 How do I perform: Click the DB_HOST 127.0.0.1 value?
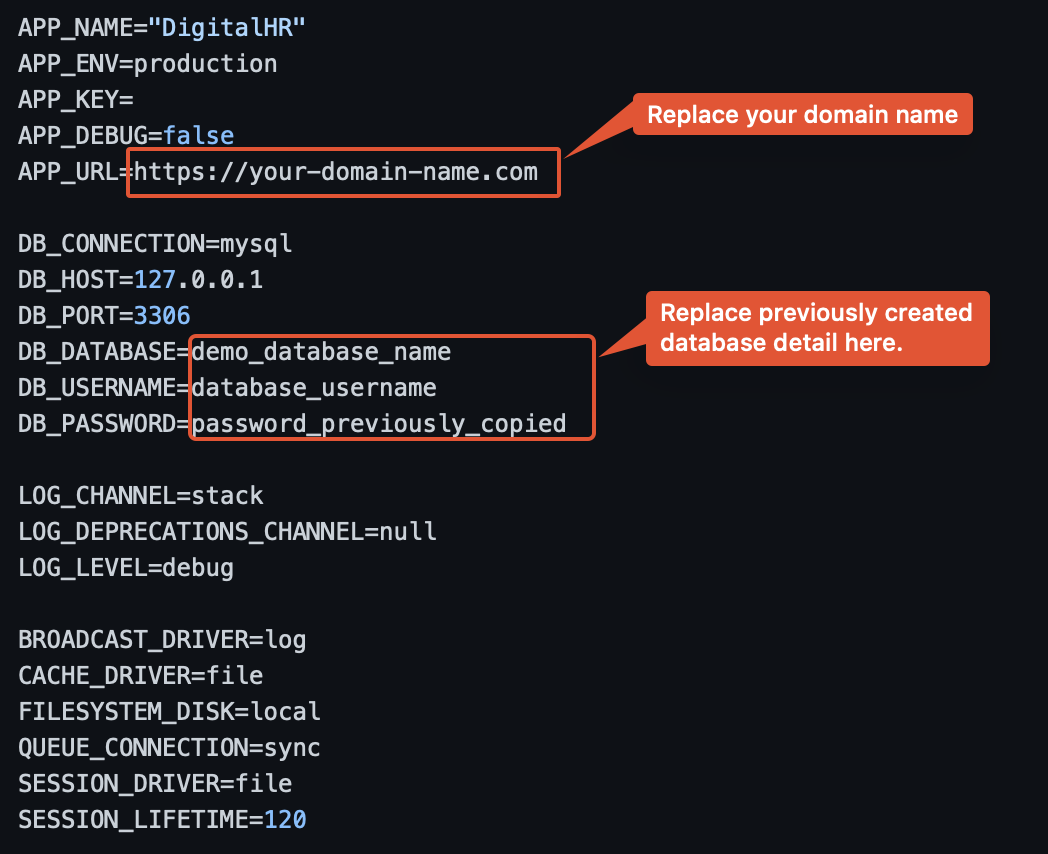(198, 280)
